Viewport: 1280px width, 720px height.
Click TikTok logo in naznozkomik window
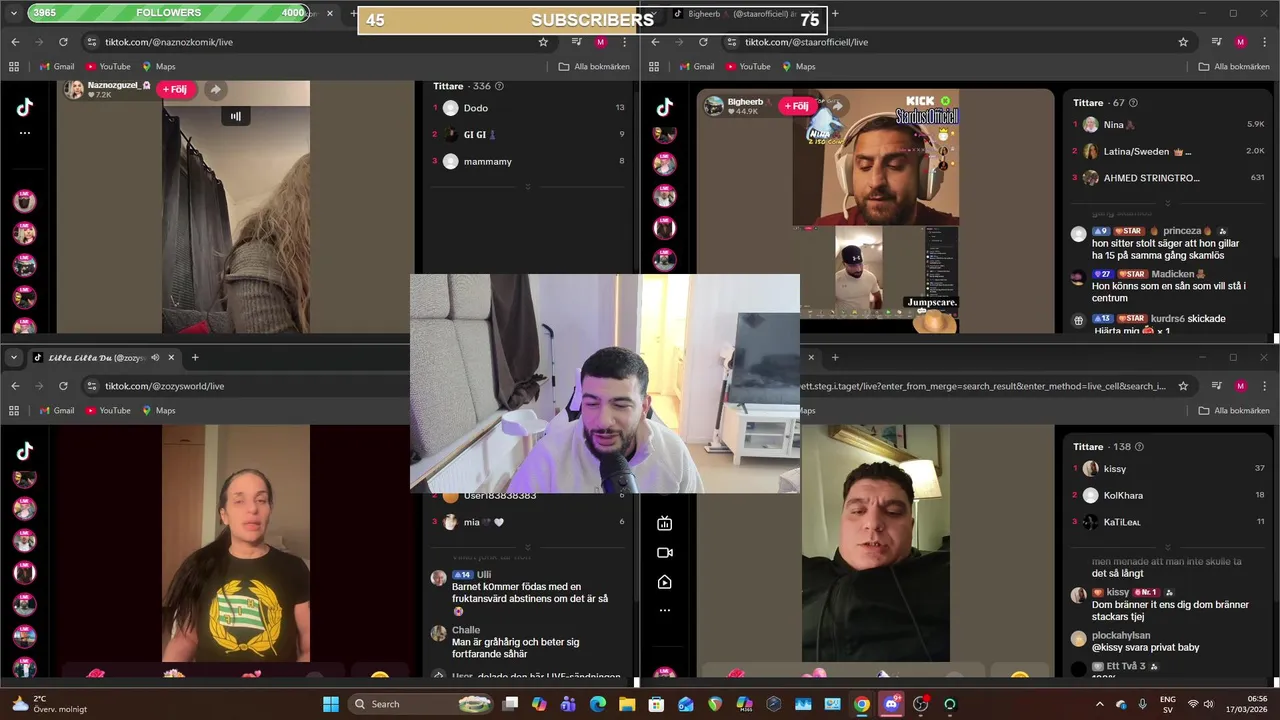click(x=25, y=108)
